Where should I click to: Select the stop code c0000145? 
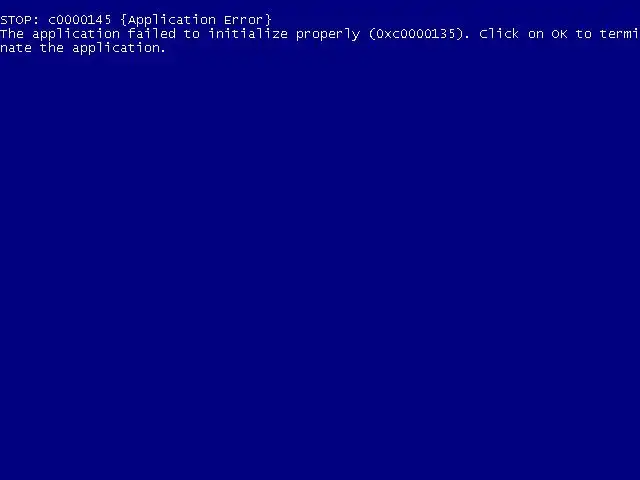[80, 20]
